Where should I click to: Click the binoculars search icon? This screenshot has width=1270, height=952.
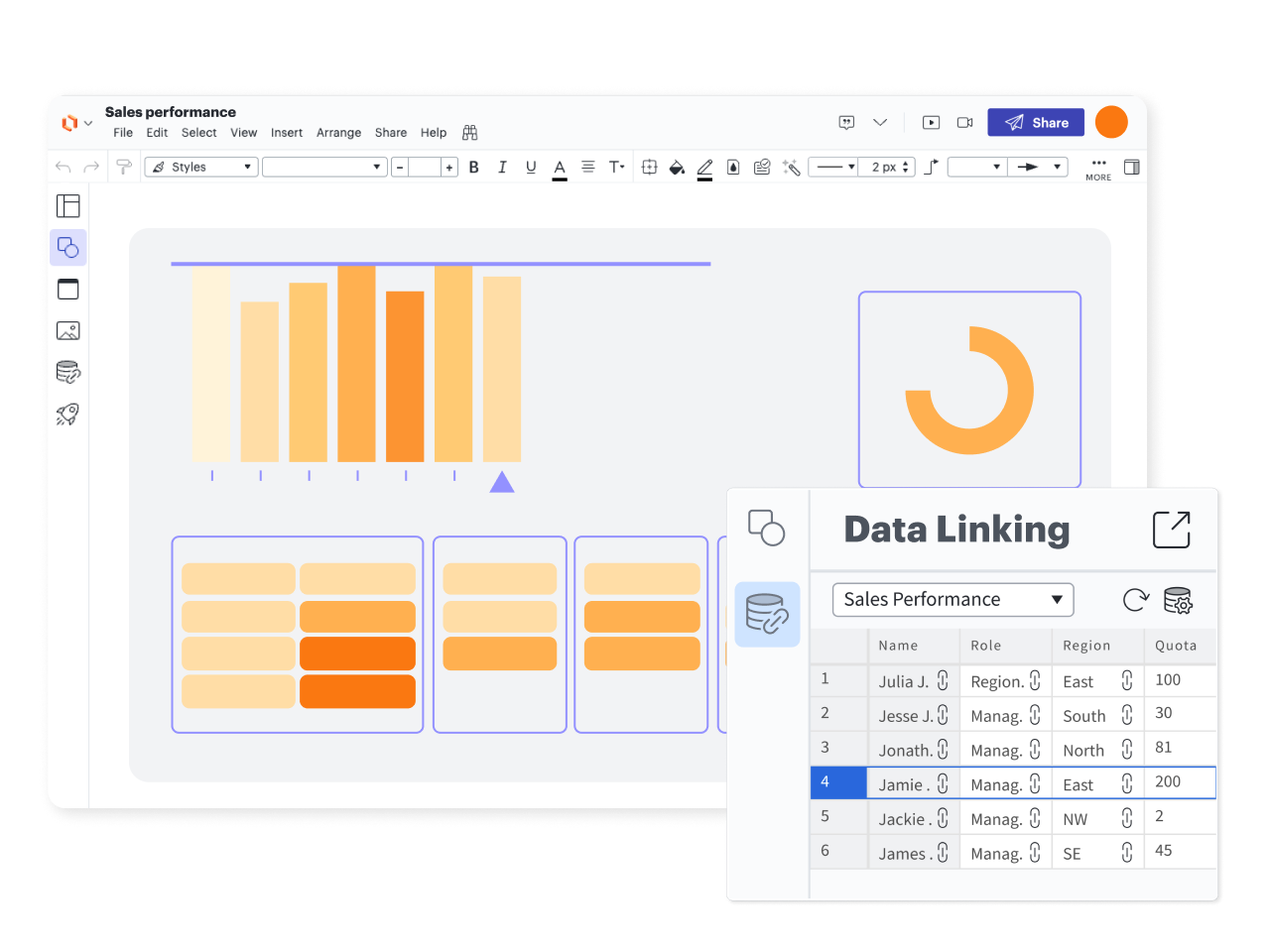pos(470,133)
